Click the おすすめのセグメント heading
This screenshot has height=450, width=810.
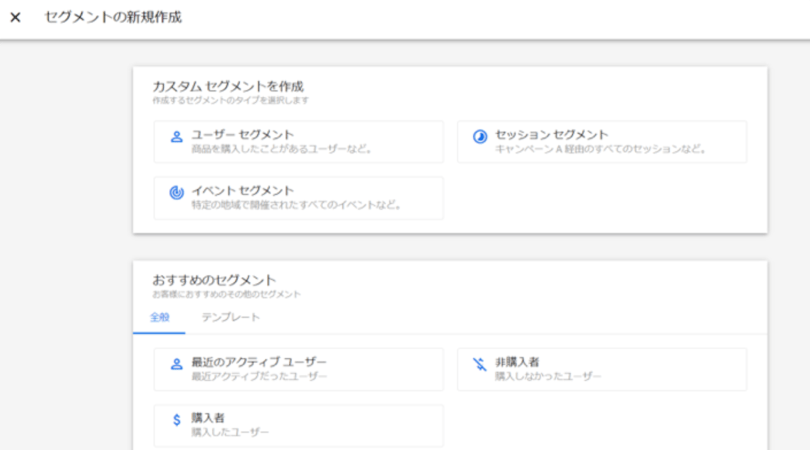(214, 280)
